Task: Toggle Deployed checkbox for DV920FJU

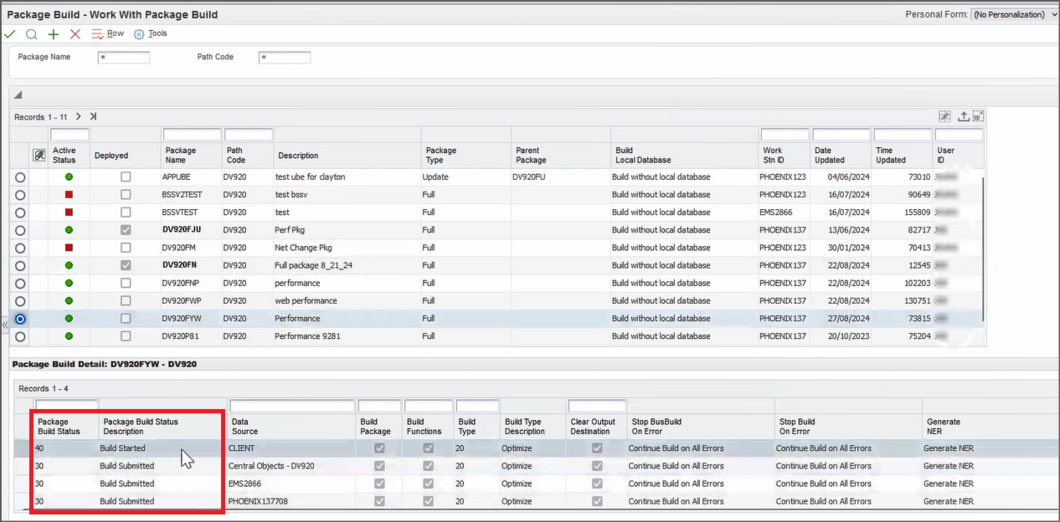Action: pos(126,230)
